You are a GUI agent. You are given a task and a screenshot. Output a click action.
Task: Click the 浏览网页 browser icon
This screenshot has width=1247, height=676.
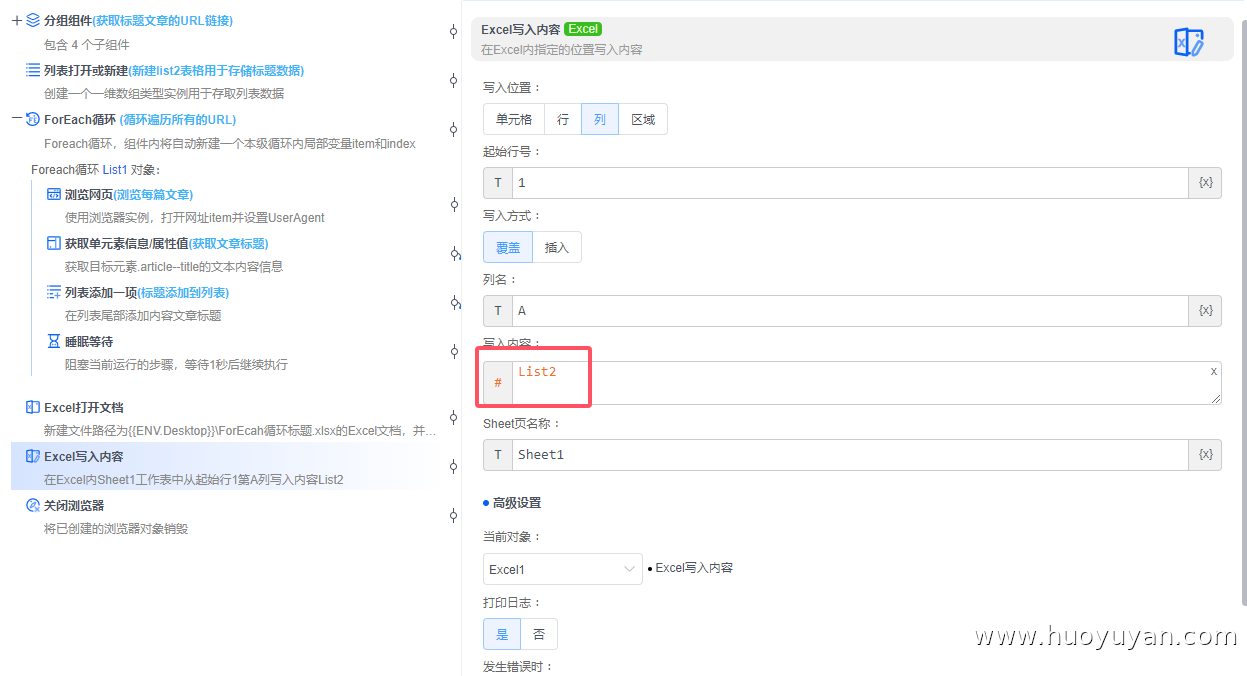[54, 194]
